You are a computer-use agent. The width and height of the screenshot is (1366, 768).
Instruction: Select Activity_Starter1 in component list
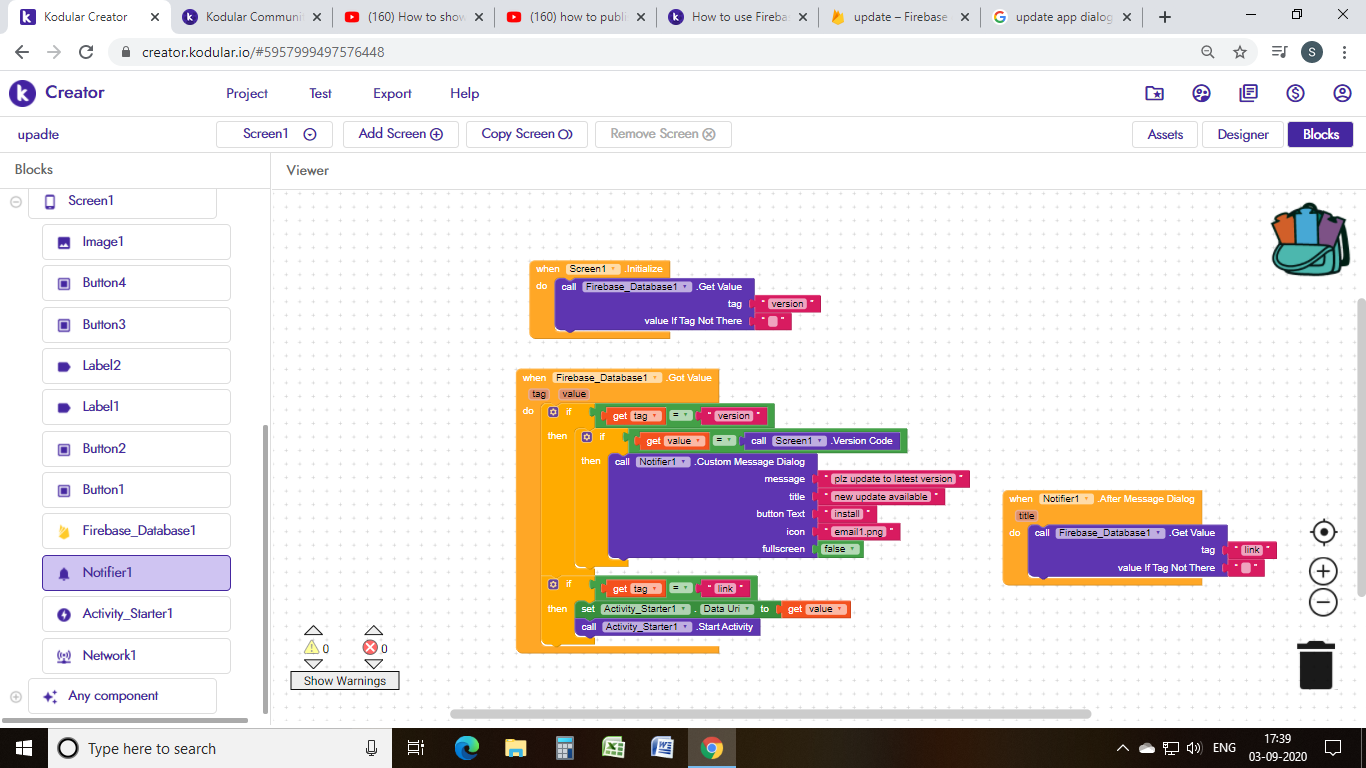click(x=136, y=614)
